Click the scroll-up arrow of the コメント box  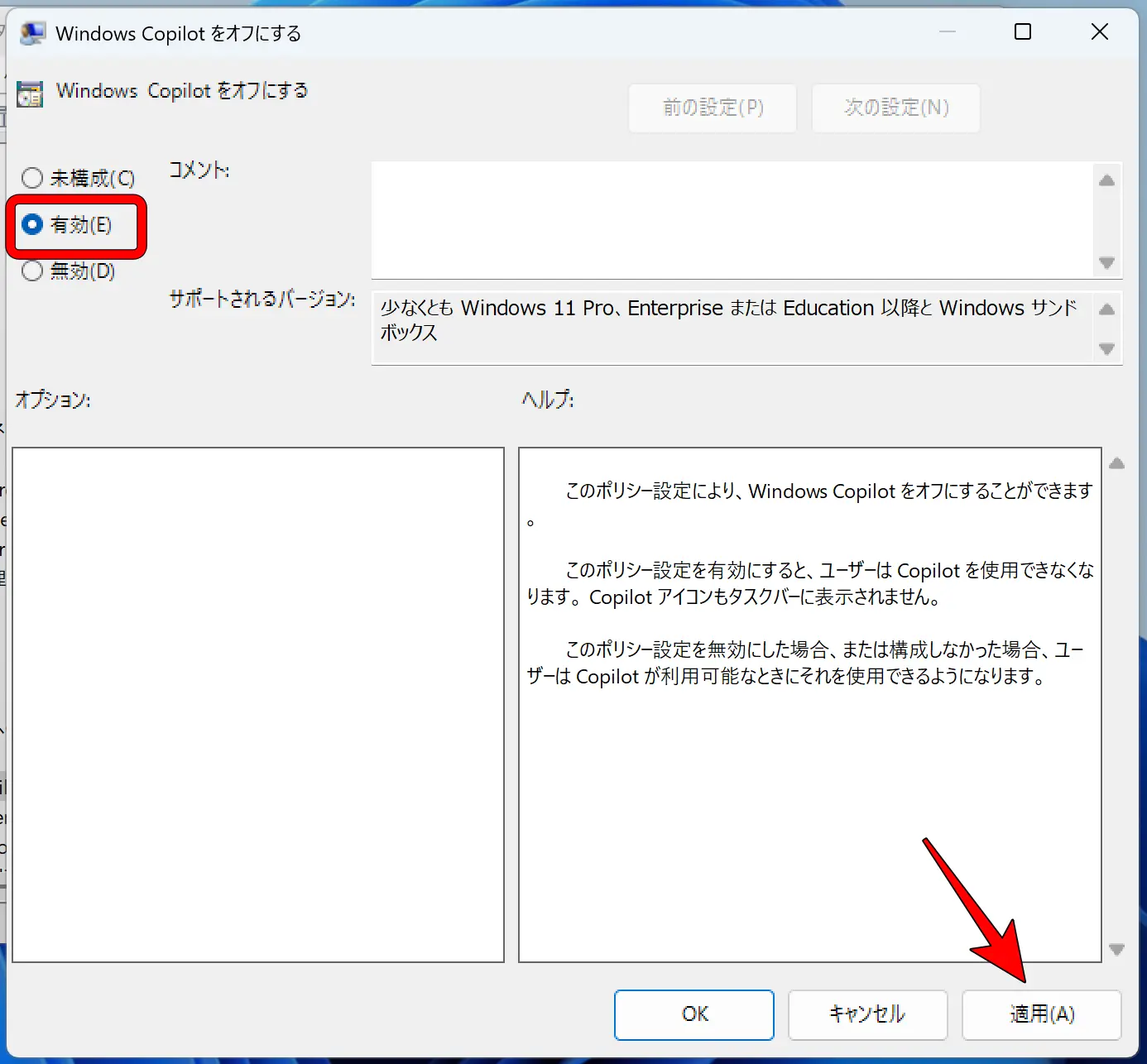[1106, 180]
